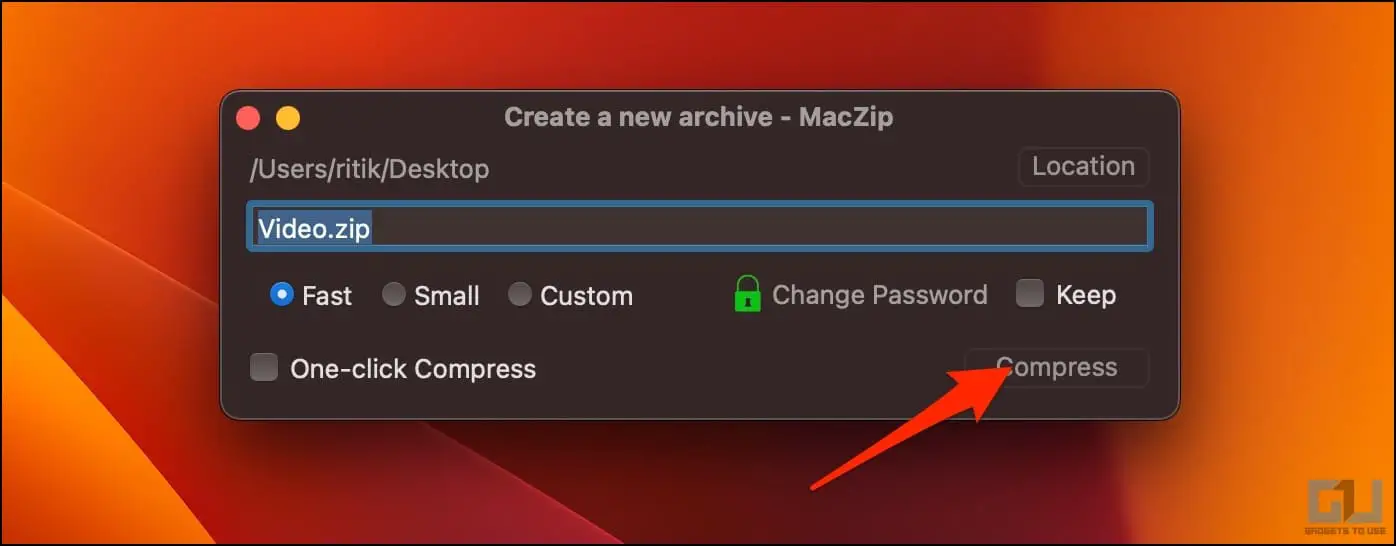This screenshot has height=546, width=1396.
Task: Minimize window using yellow button
Action: pos(288,119)
